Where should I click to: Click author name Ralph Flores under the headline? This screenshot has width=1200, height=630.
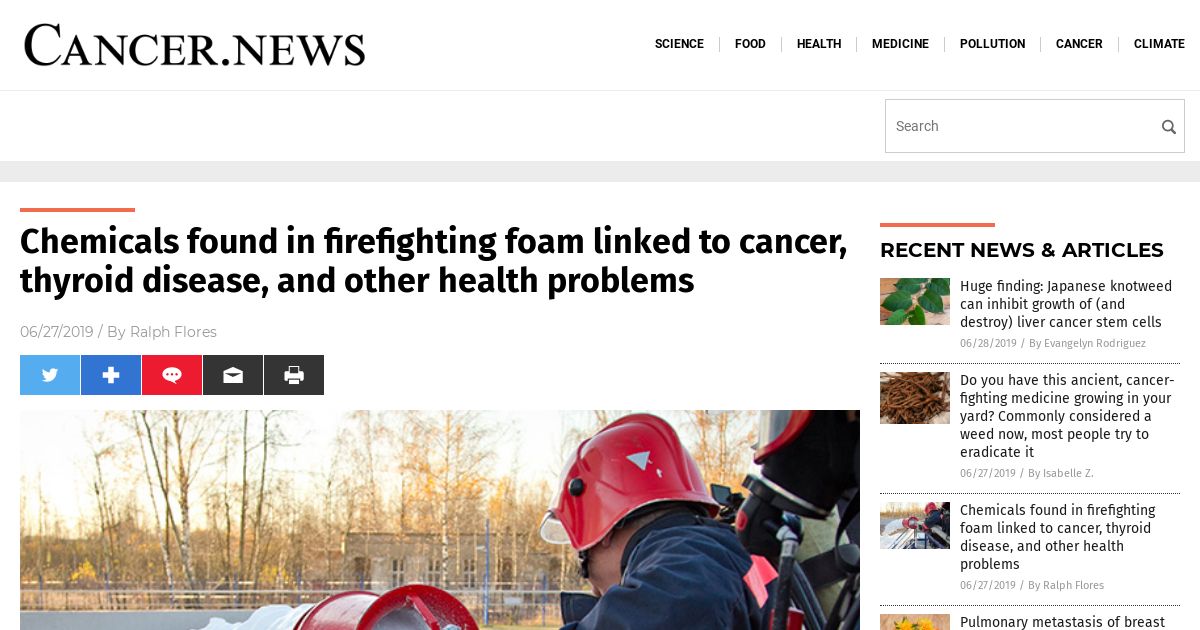[173, 332]
